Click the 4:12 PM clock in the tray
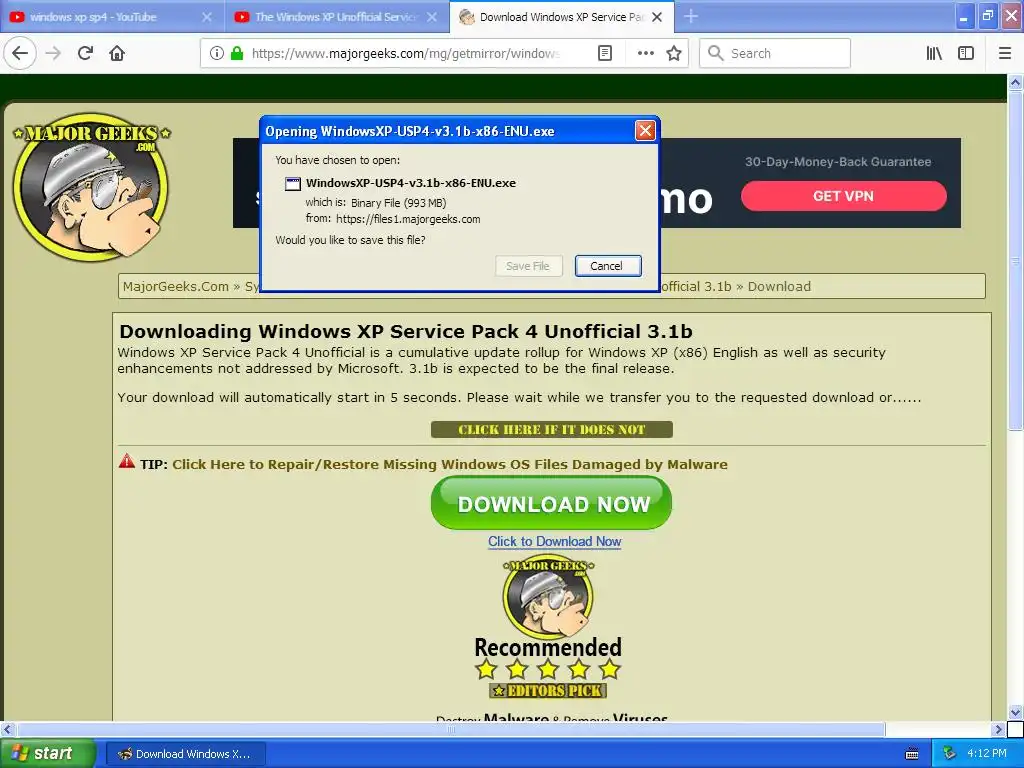 coord(986,753)
